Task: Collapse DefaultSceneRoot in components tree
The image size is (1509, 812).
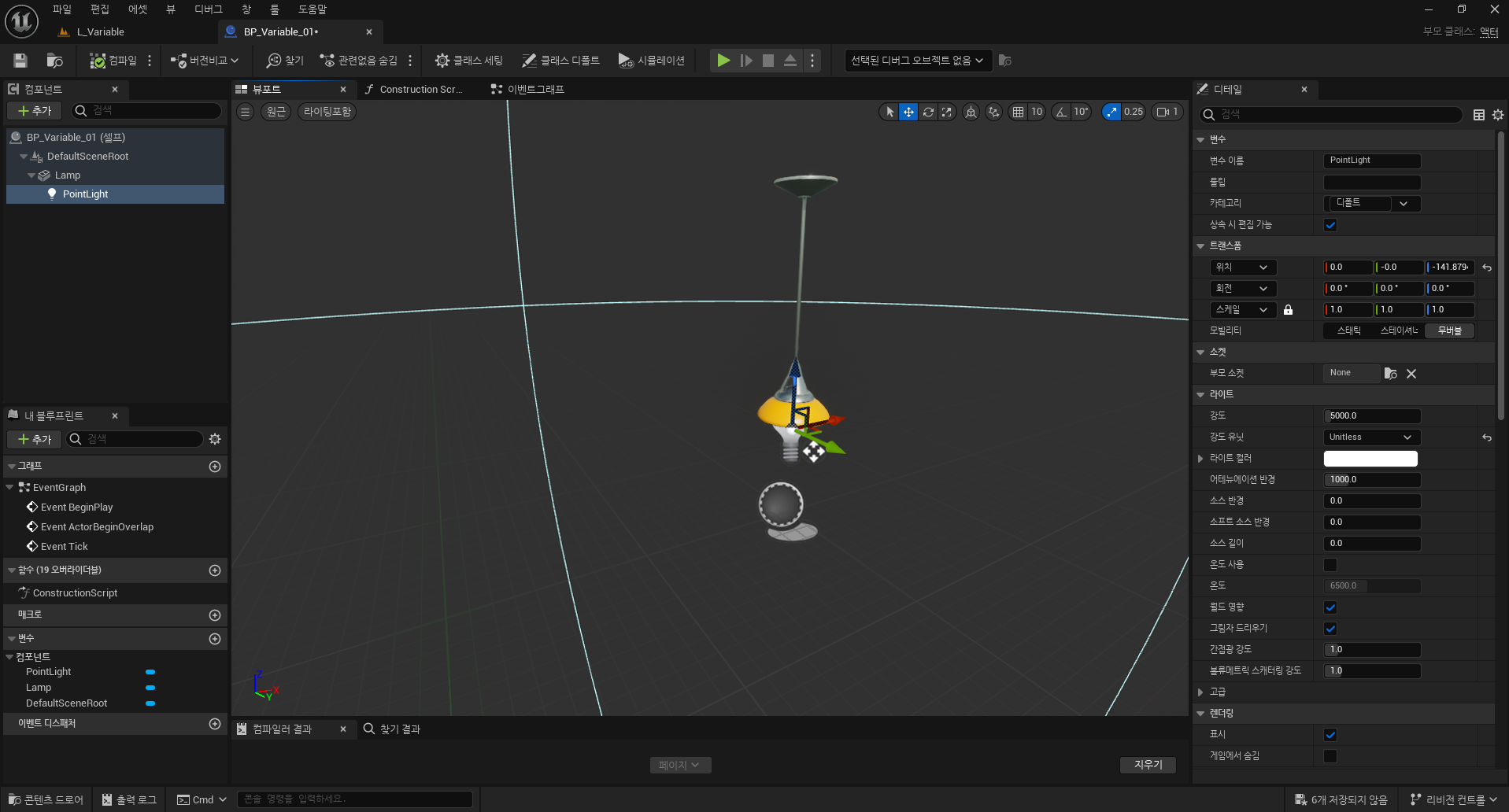Action: point(24,157)
